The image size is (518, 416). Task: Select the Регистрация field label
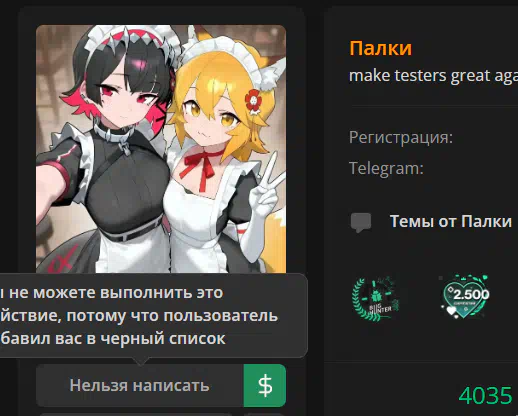401,137
